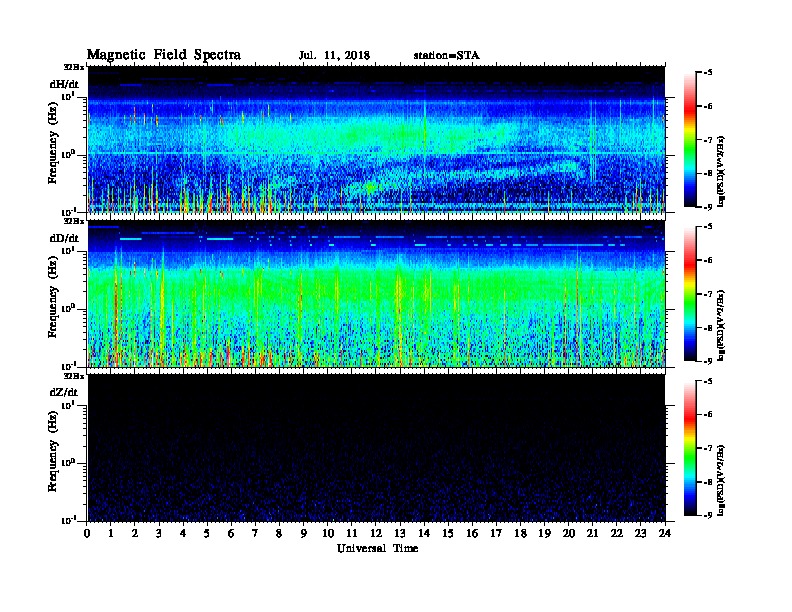Click the log(PSD) label beside dH/dt color bar
The image size is (792, 612).
[721, 171]
